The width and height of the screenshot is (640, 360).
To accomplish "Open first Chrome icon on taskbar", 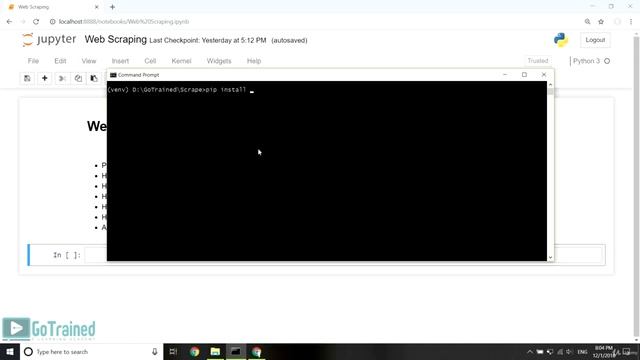I will (x=194, y=351).
